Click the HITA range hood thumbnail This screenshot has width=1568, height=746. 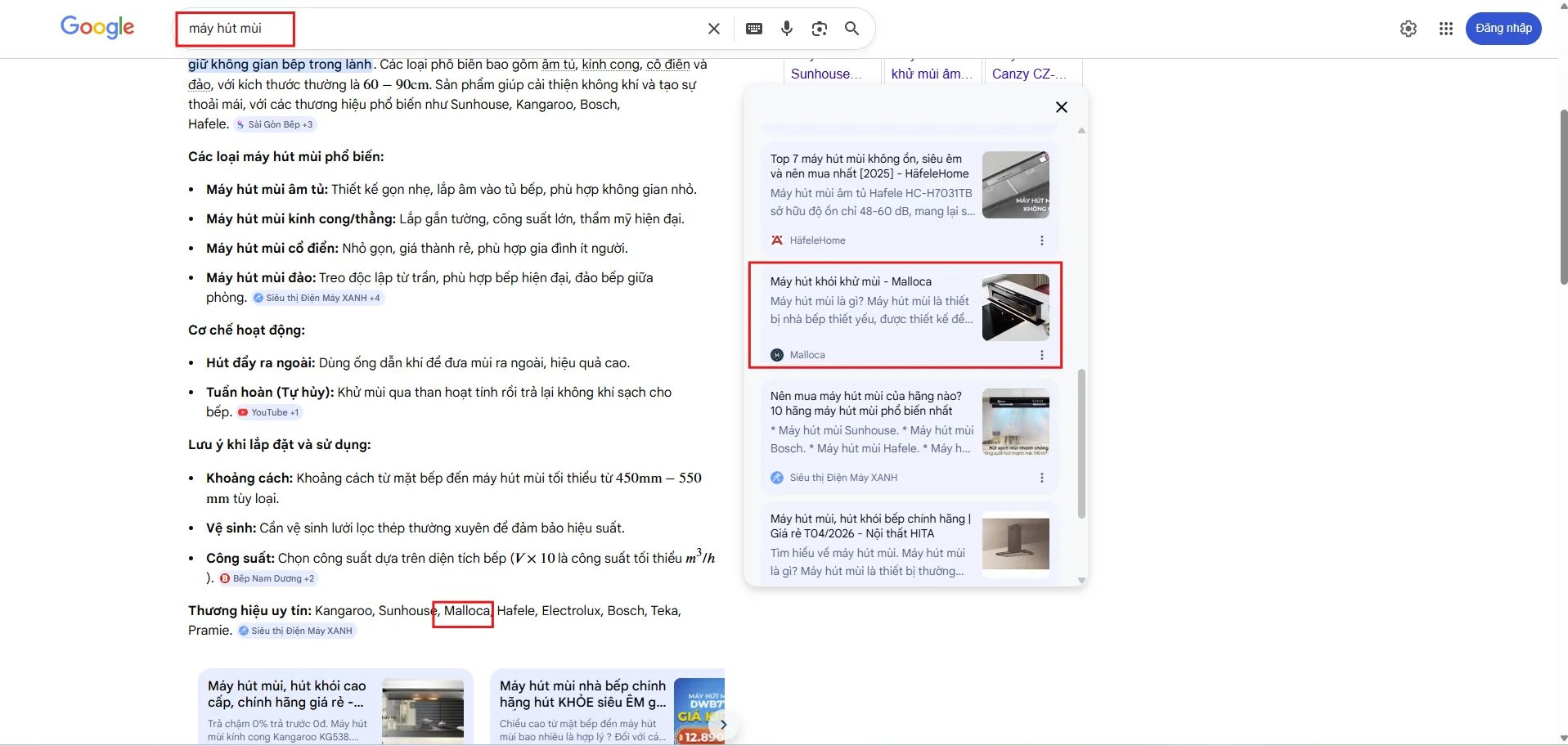pos(1016,545)
